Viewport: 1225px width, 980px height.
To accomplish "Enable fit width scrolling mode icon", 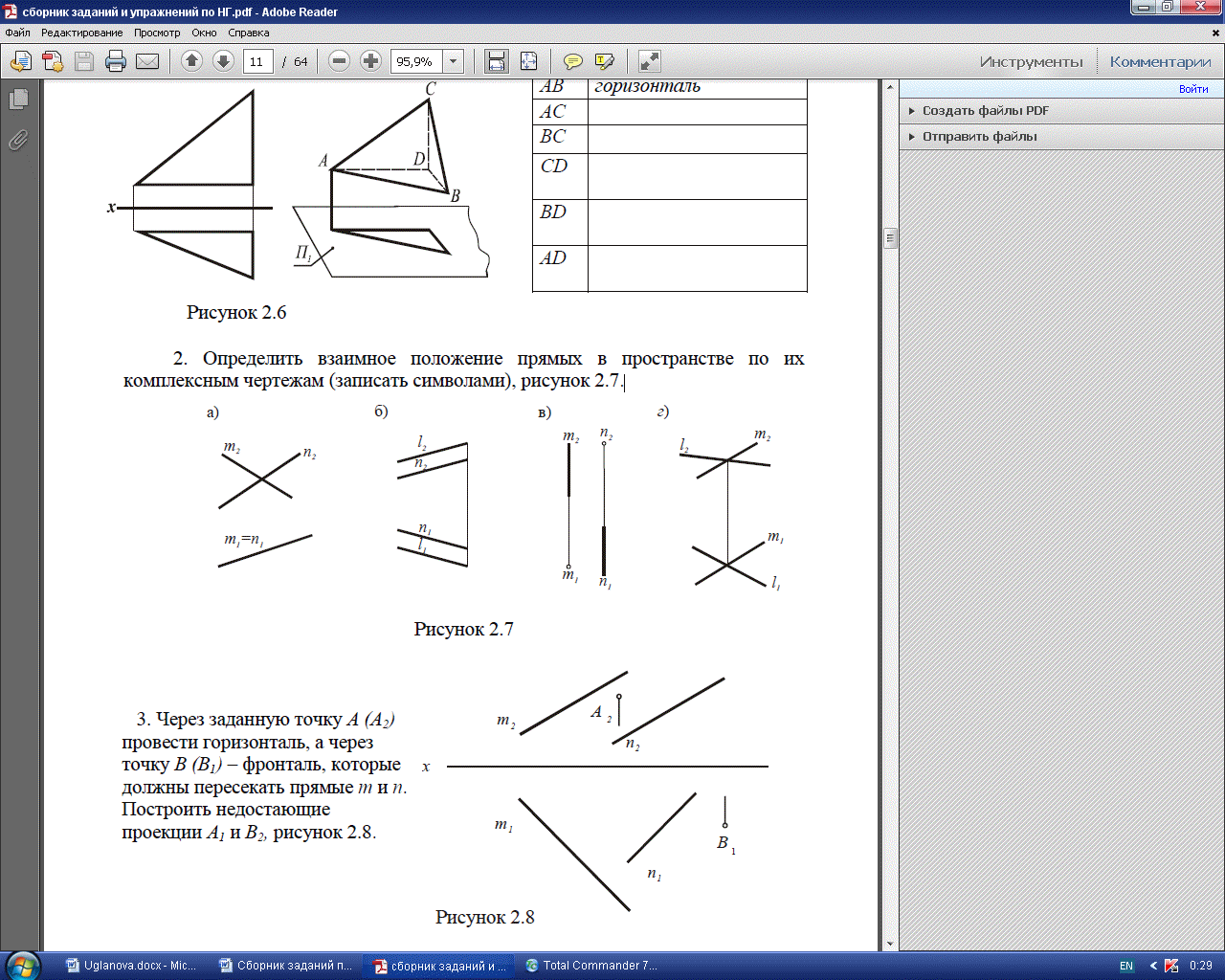I will pyautogui.click(x=497, y=61).
